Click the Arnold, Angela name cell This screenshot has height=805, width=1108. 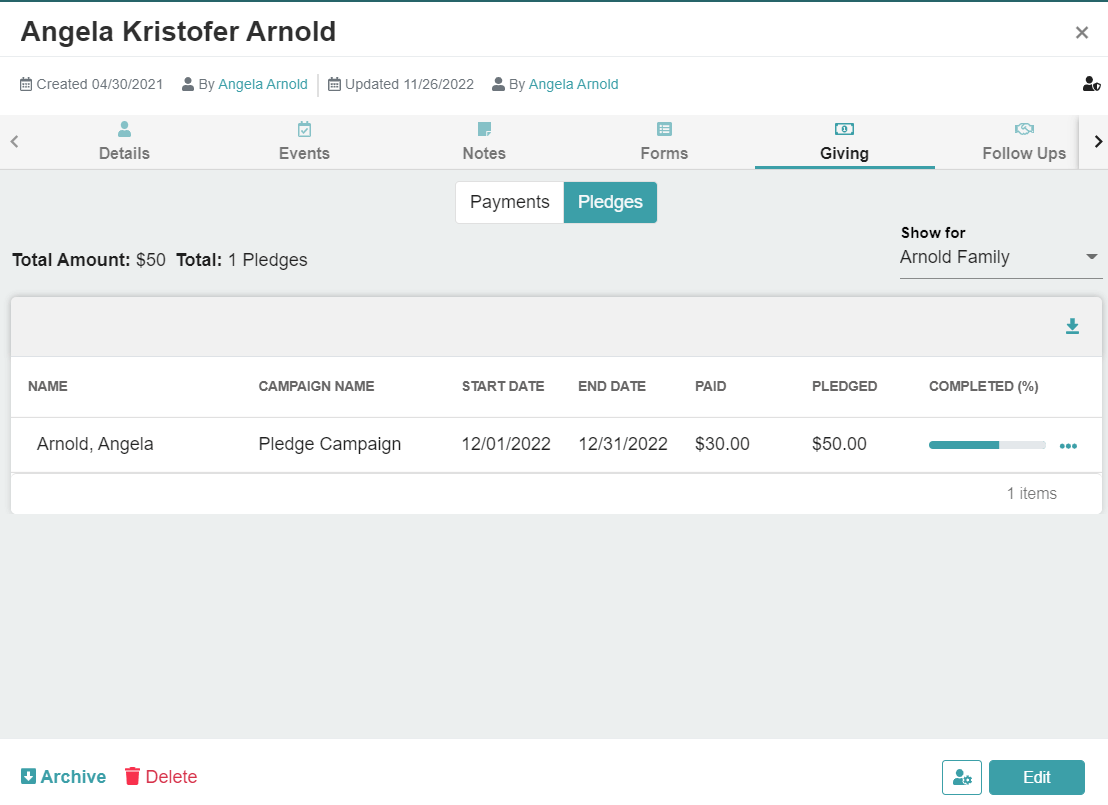coord(95,444)
